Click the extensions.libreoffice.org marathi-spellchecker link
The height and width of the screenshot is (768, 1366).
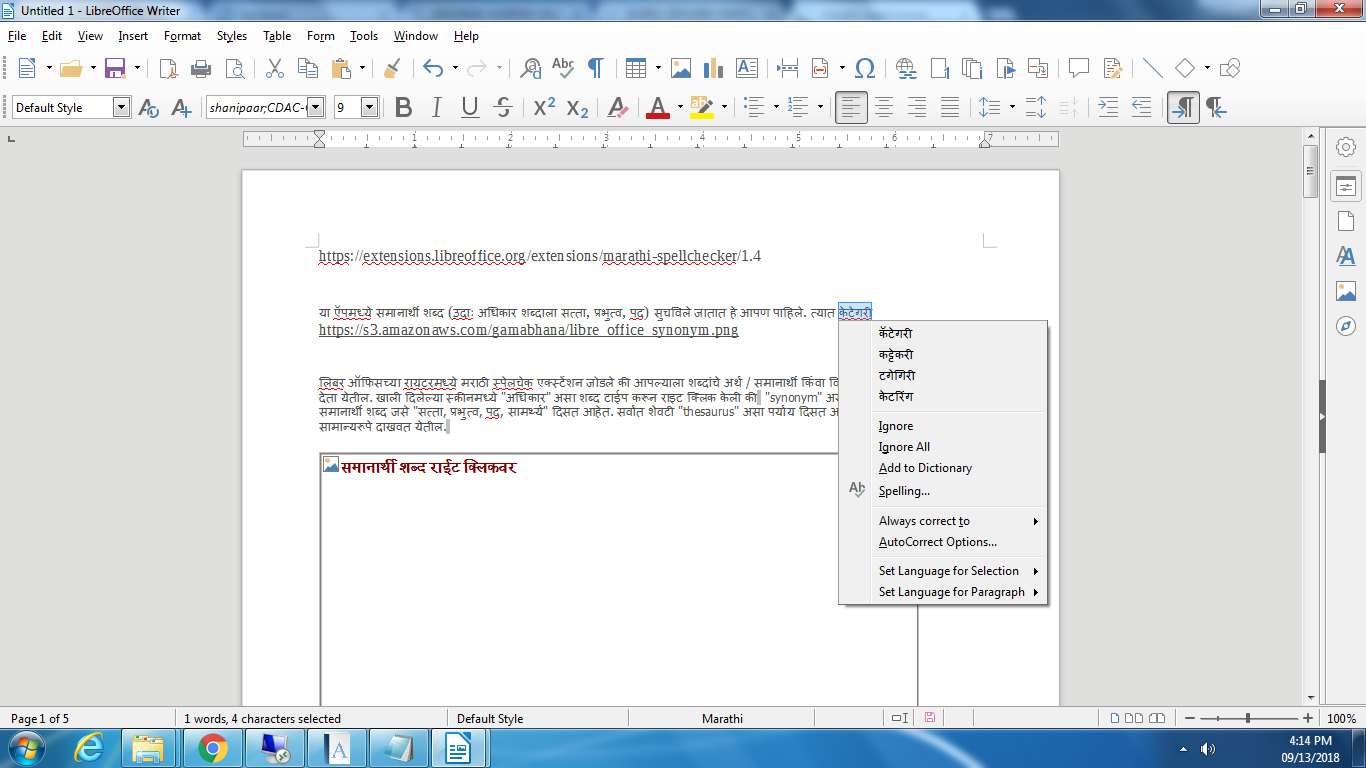pos(540,256)
